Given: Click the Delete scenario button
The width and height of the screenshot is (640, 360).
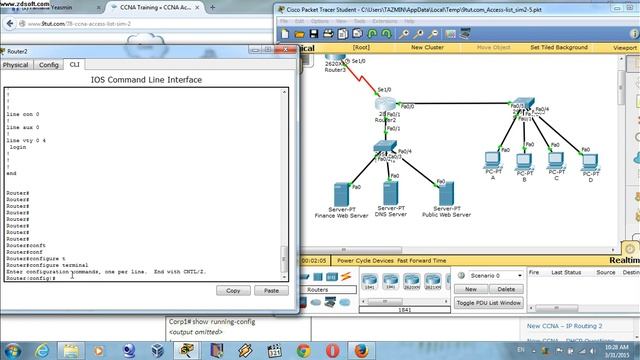Looking at the screenshot, I should click(x=506, y=289).
